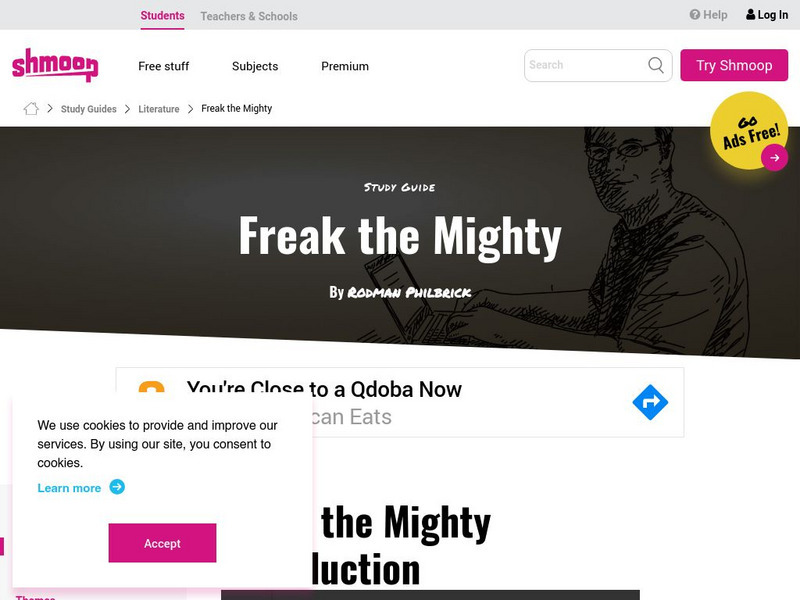Go to Literature breadcrumb link

(159, 109)
